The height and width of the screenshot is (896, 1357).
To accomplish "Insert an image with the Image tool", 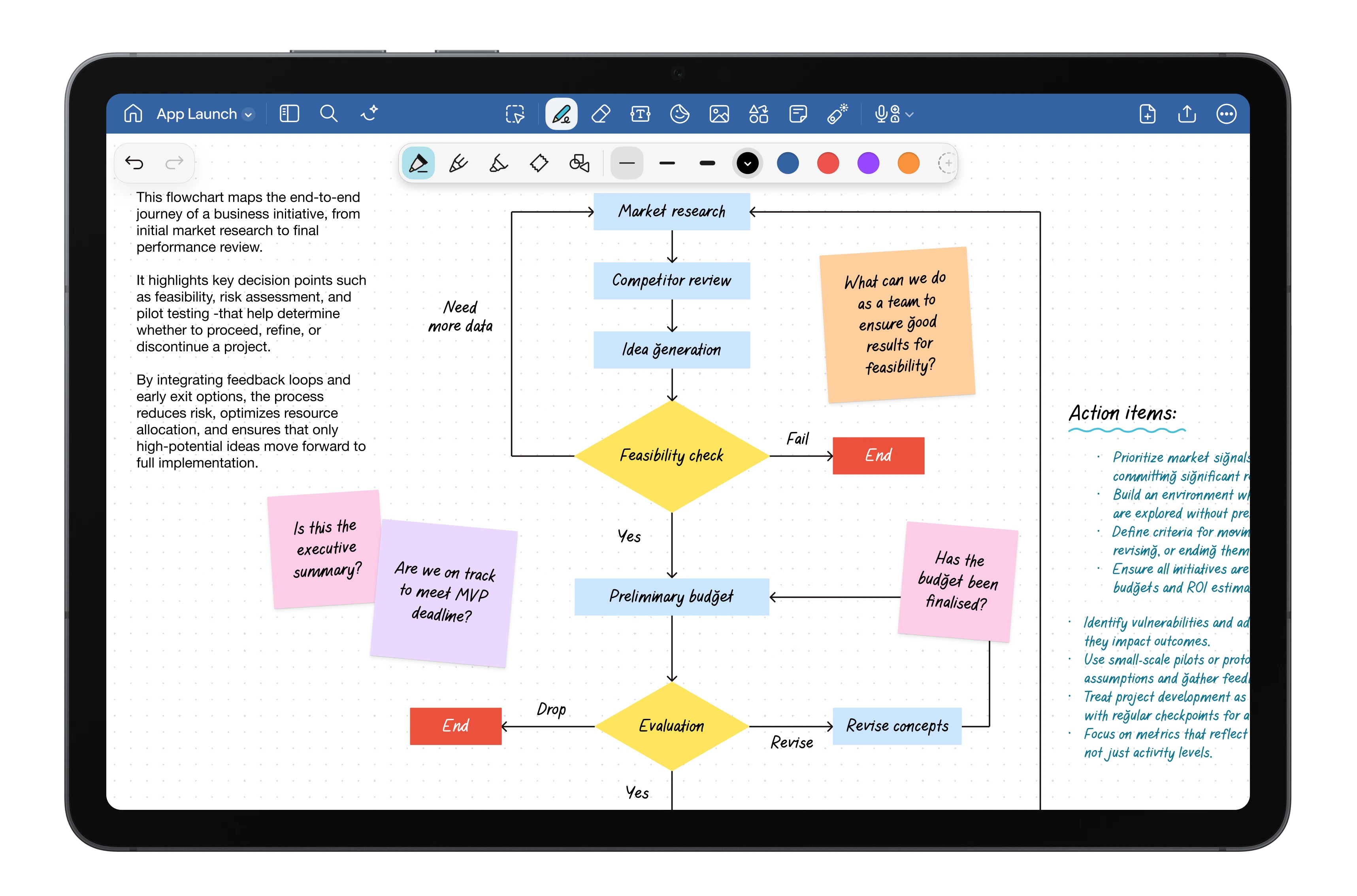I will [x=719, y=114].
